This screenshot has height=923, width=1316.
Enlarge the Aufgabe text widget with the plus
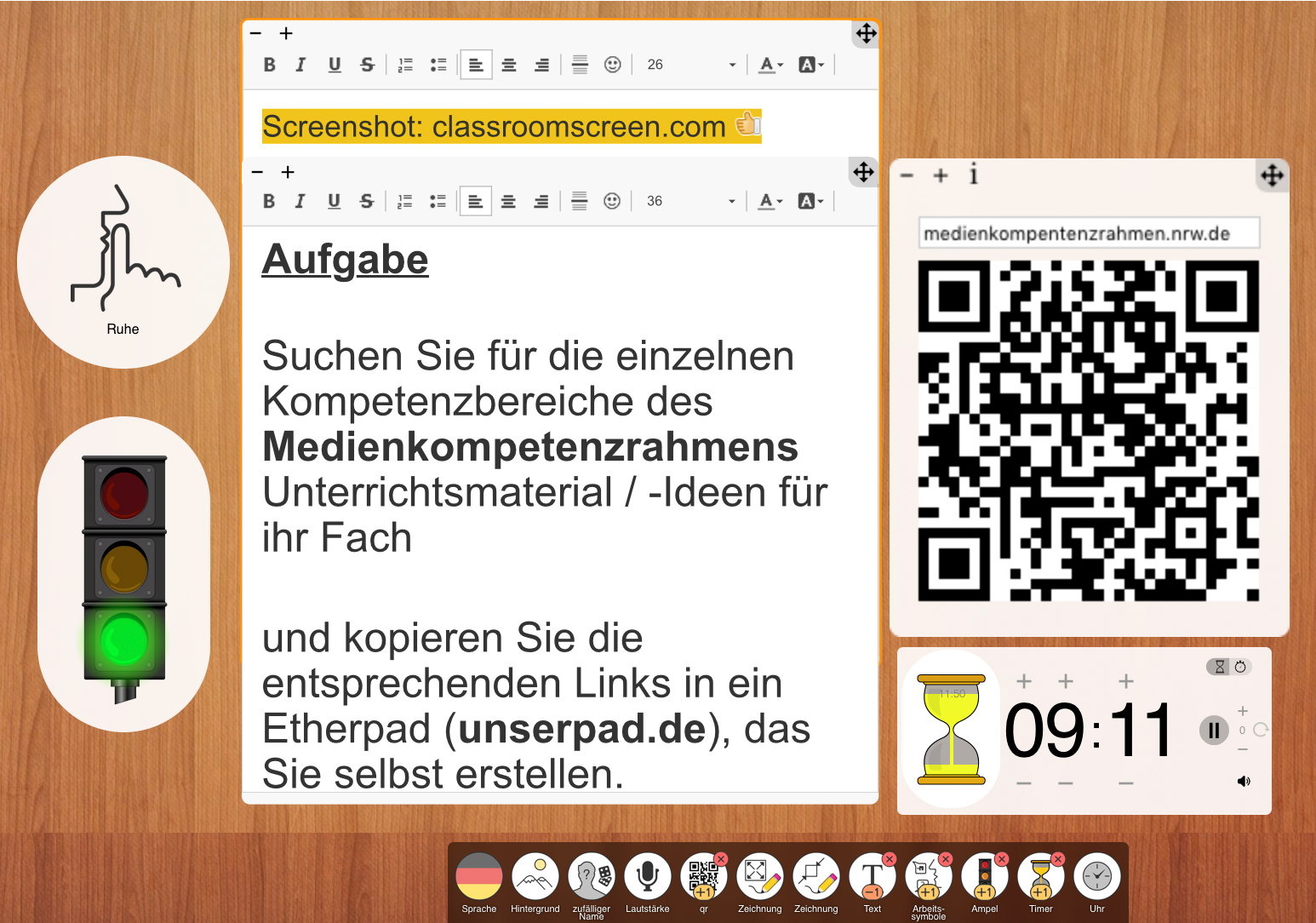[289, 172]
